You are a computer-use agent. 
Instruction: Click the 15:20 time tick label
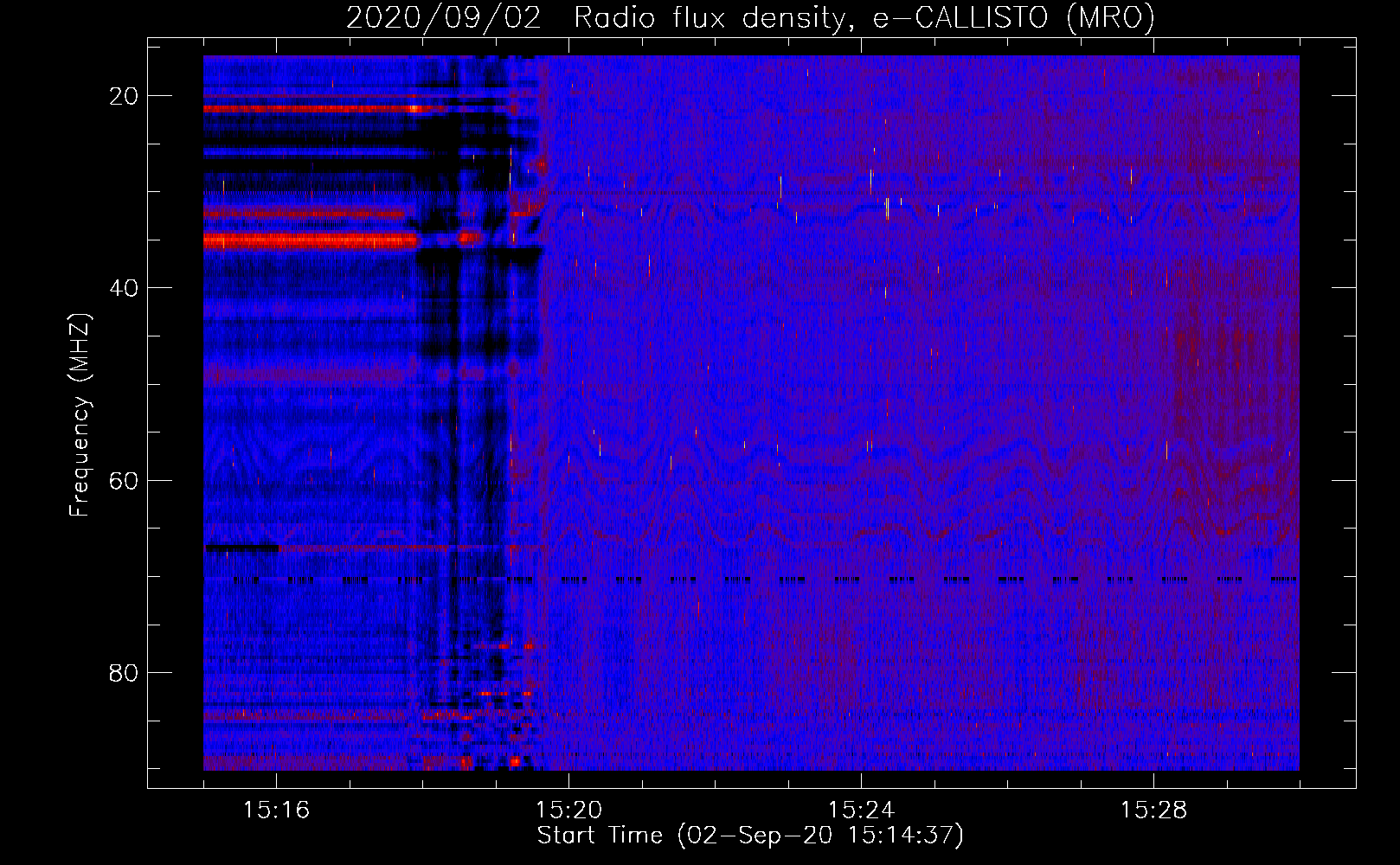pos(568,811)
